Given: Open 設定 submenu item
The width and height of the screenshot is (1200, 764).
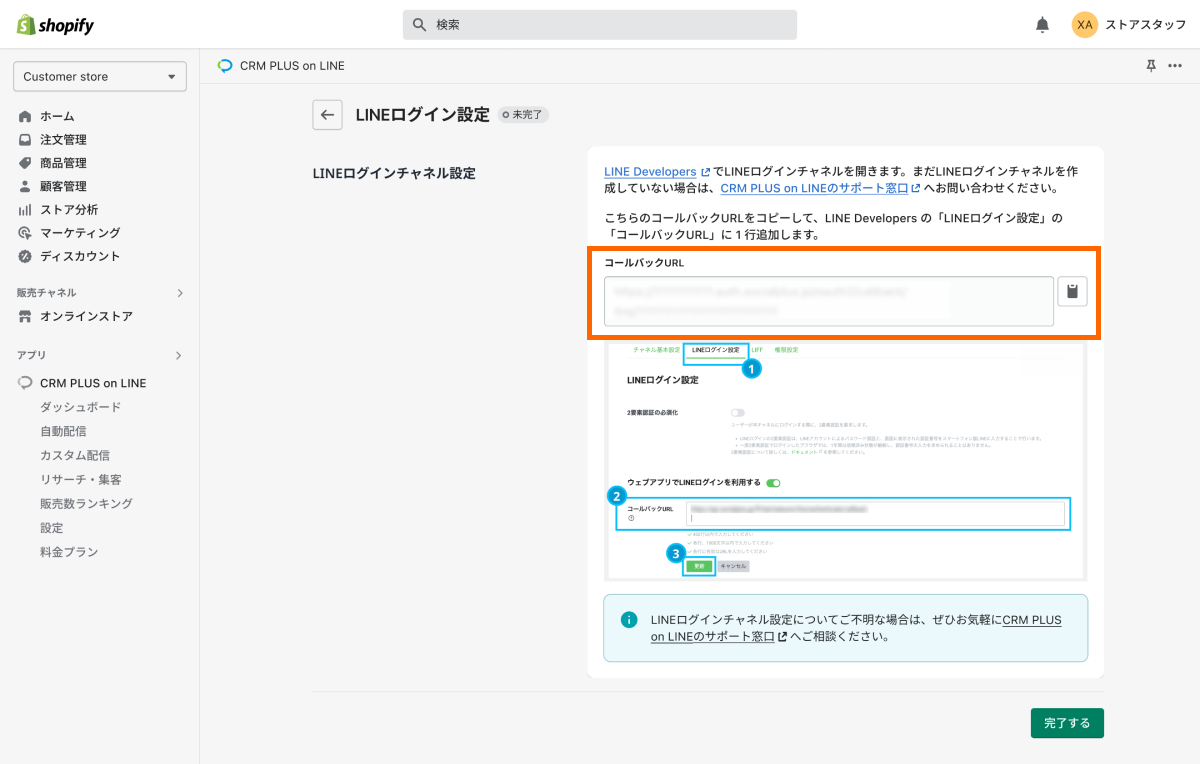Looking at the screenshot, I should pyautogui.click(x=52, y=527).
